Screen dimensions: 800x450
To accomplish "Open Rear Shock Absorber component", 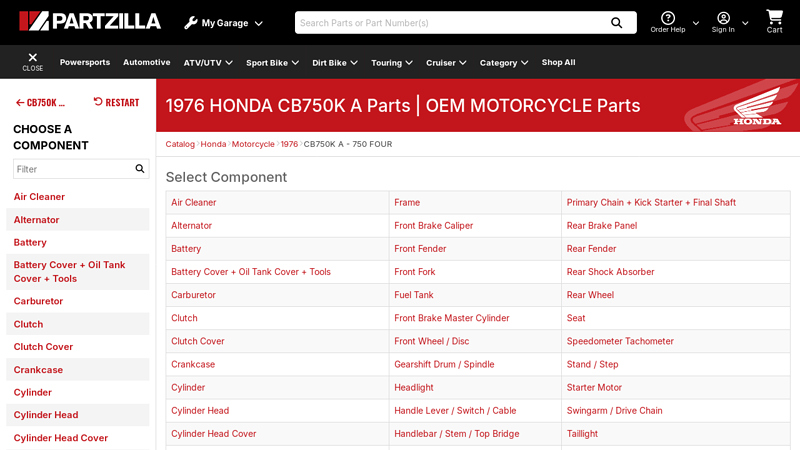I will tap(610, 272).
